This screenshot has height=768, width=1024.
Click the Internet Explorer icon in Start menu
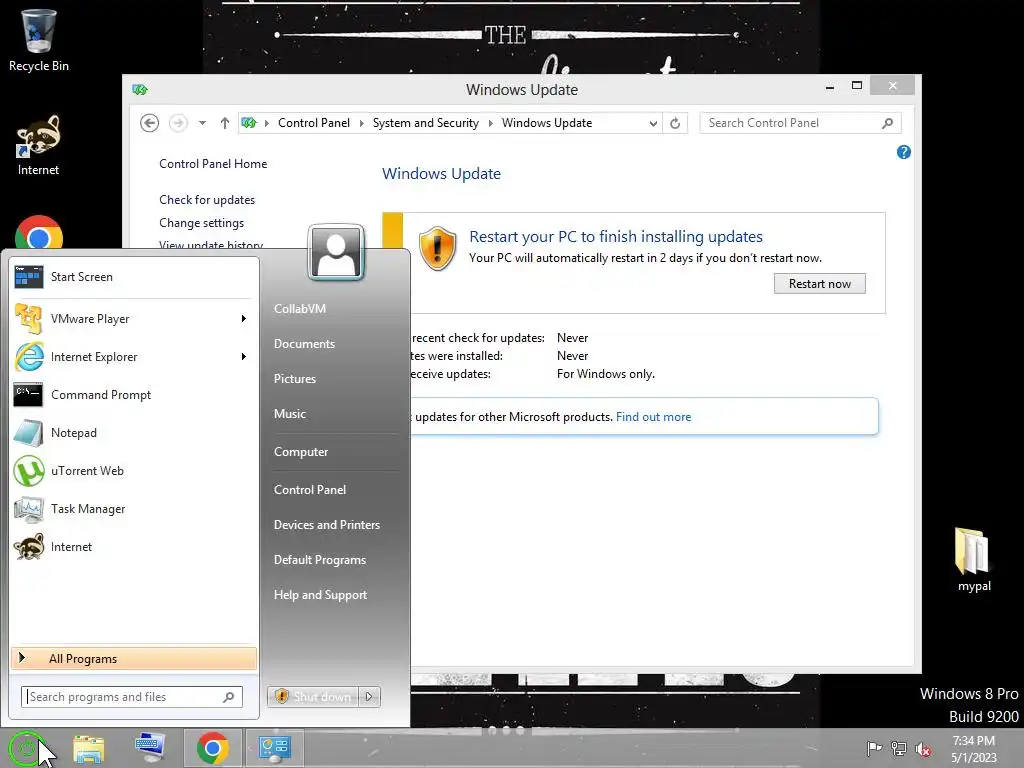(x=29, y=357)
